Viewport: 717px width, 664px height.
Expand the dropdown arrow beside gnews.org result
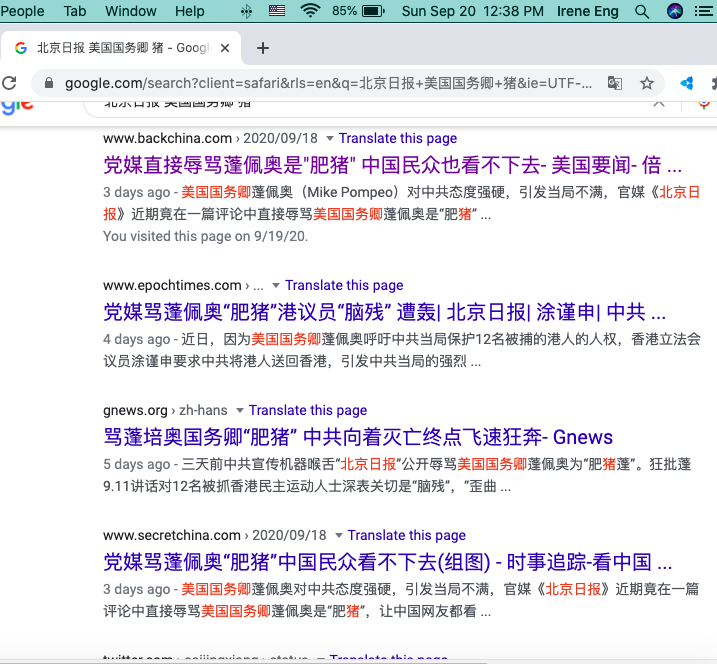[x=239, y=411]
